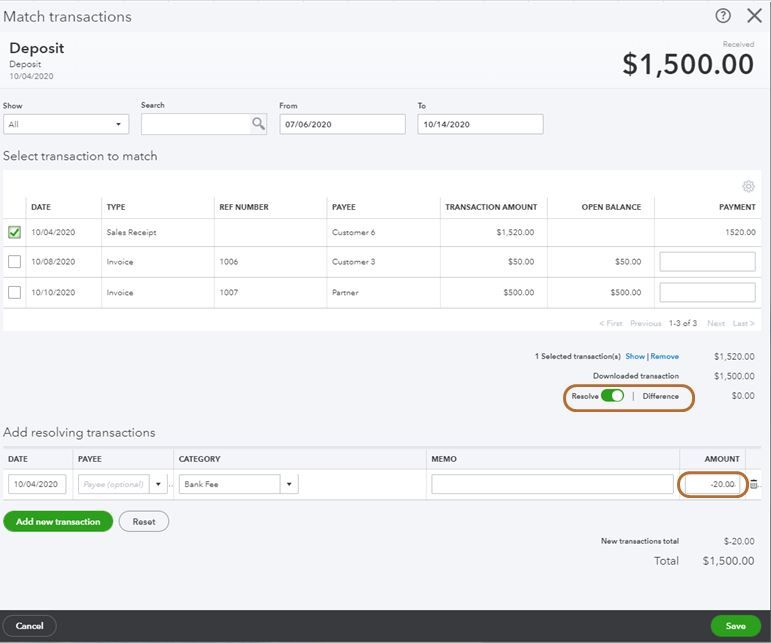Click the Sales Receipt type cell

pyautogui.click(x=131, y=232)
